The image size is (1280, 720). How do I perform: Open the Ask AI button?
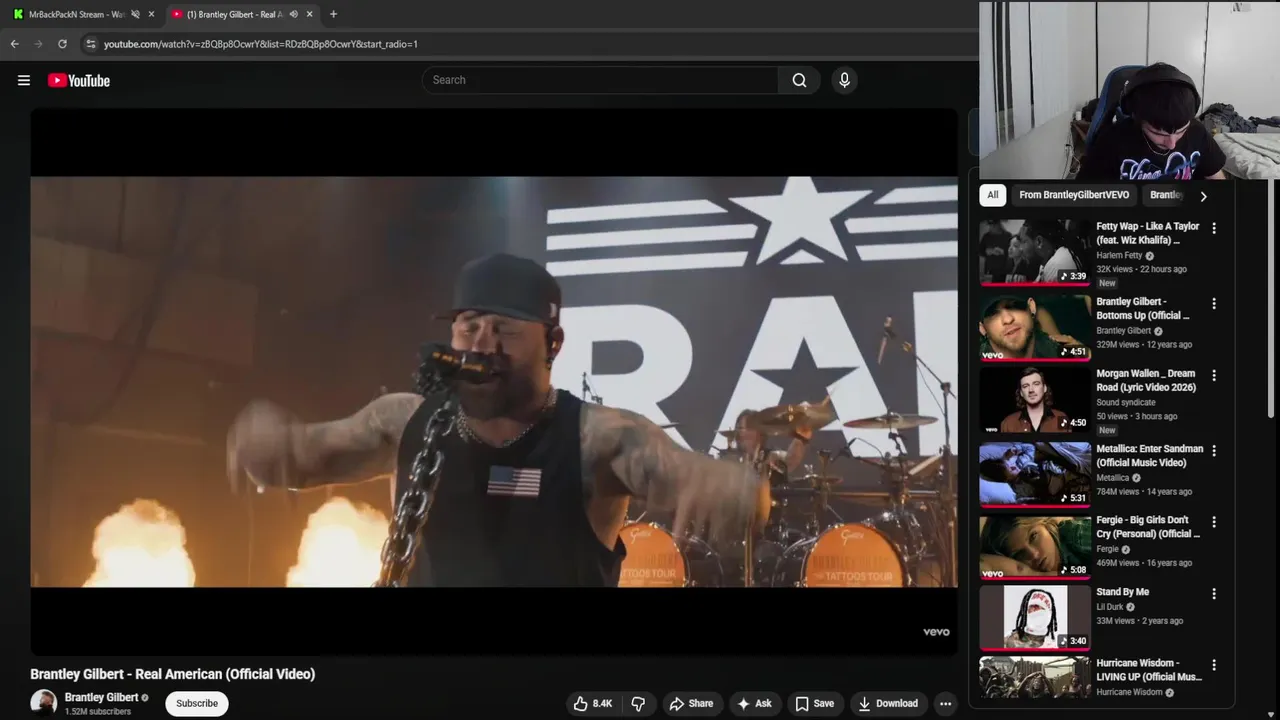754,704
